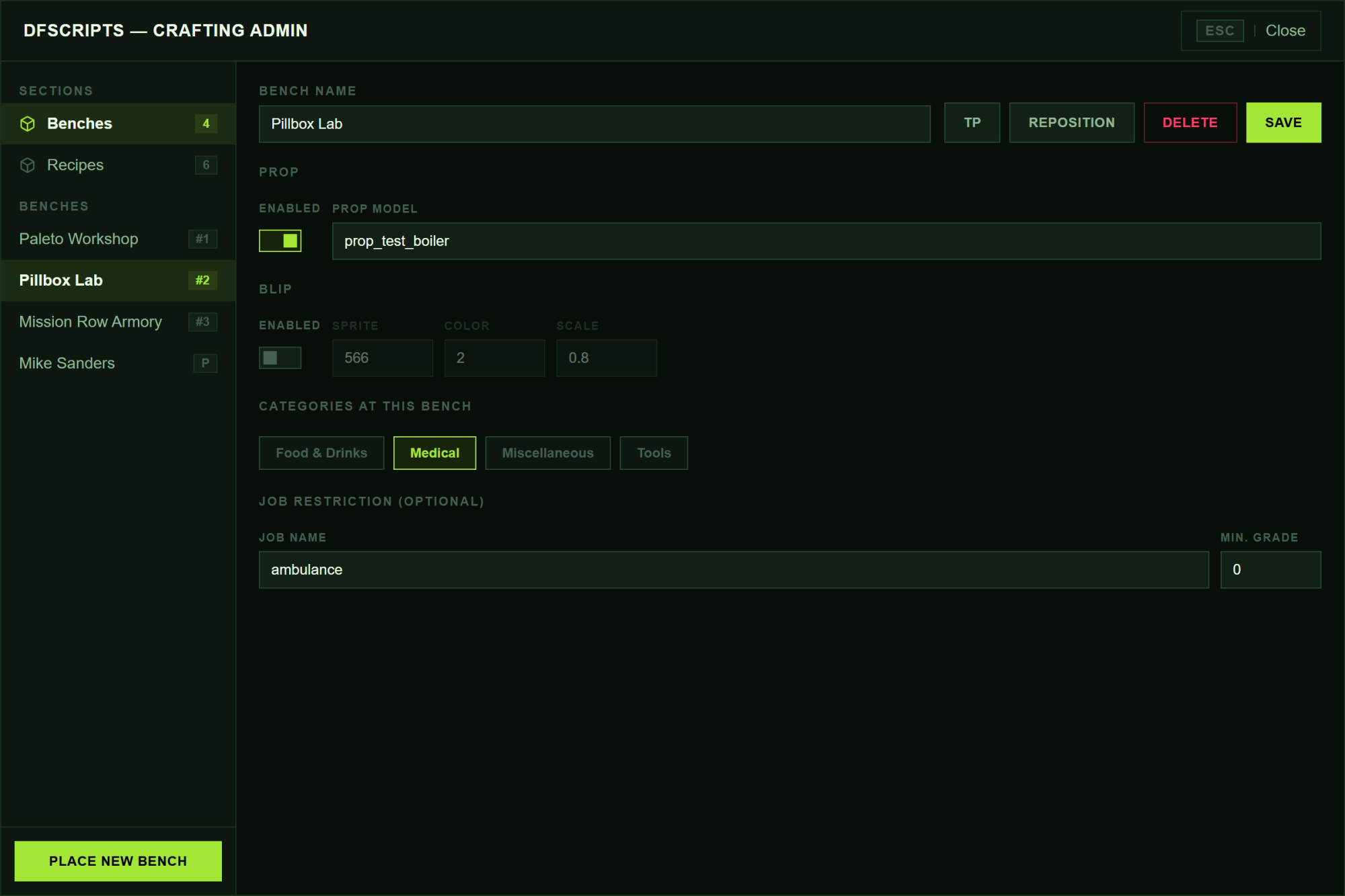The image size is (1345, 896).
Task: Select Mission Row Armory bench
Action: pyautogui.click(x=118, y=322)
